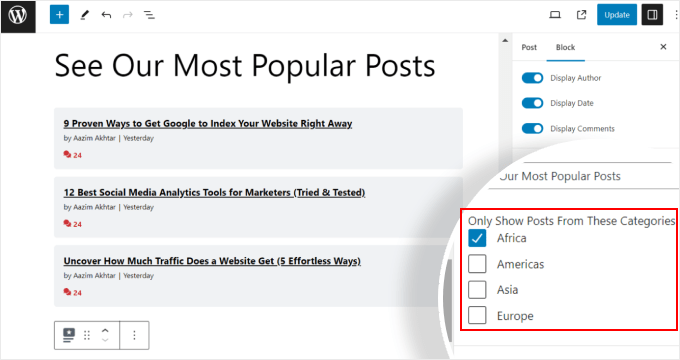Click comment count under 9 Proven Ways post
Screen dimensions: 680x360
pyautogui.click(x=72, y=155)
